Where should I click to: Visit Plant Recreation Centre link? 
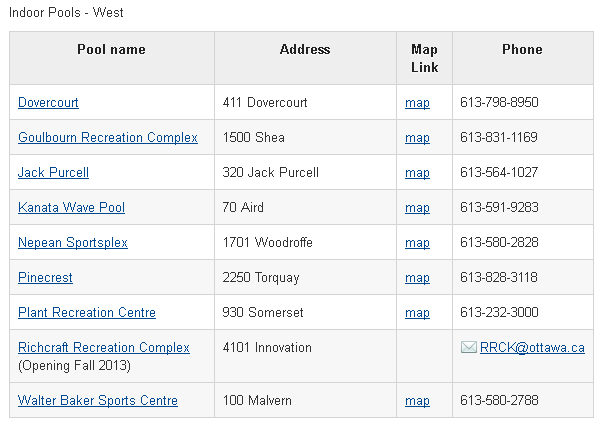click(87, 313)
